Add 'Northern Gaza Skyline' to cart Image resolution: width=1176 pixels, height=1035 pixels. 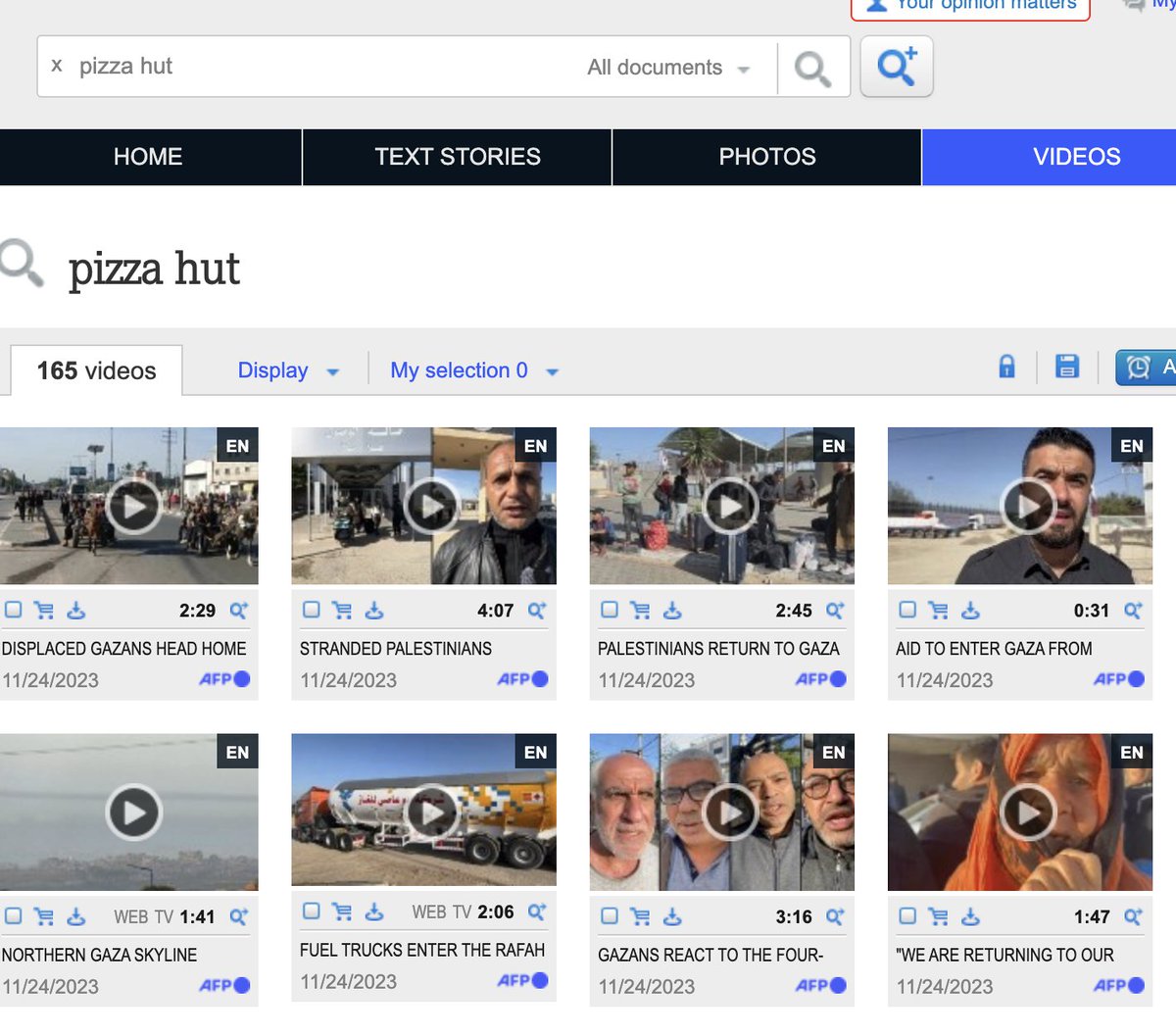pyautogui.click(x=44, y=917)
